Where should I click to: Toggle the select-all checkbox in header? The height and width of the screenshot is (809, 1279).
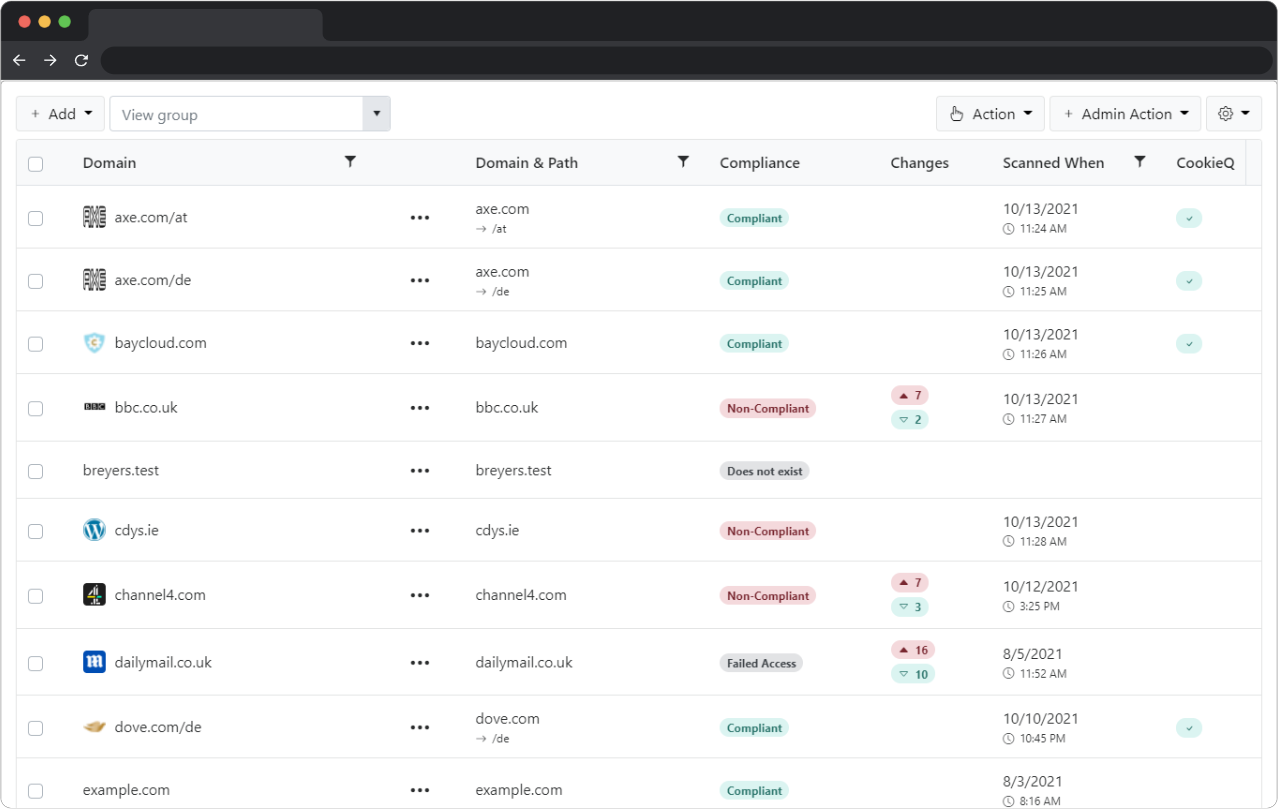pos(36,164)
